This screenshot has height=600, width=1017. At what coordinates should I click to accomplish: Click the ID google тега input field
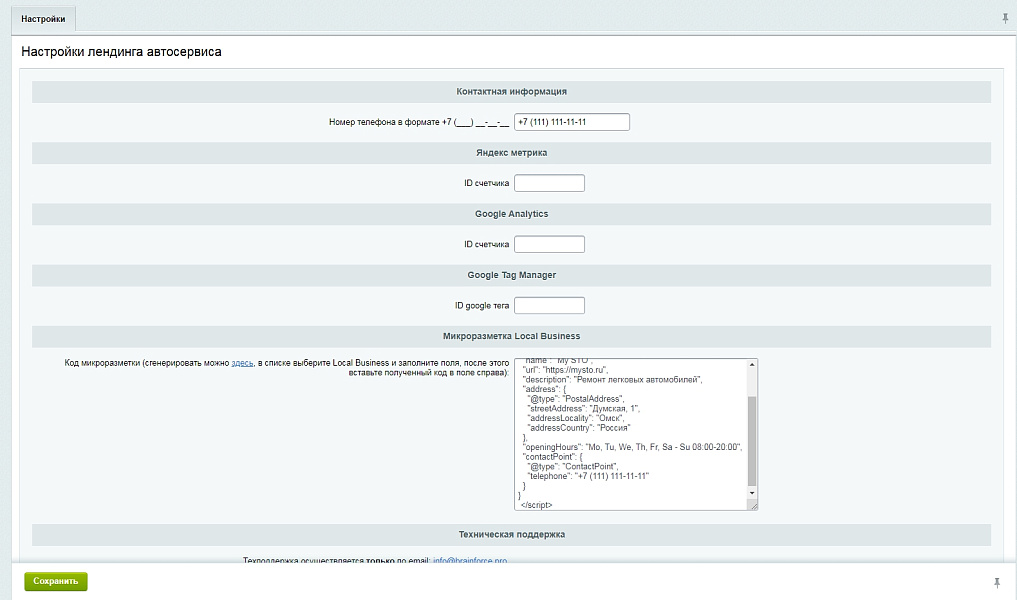coord(549,305)
